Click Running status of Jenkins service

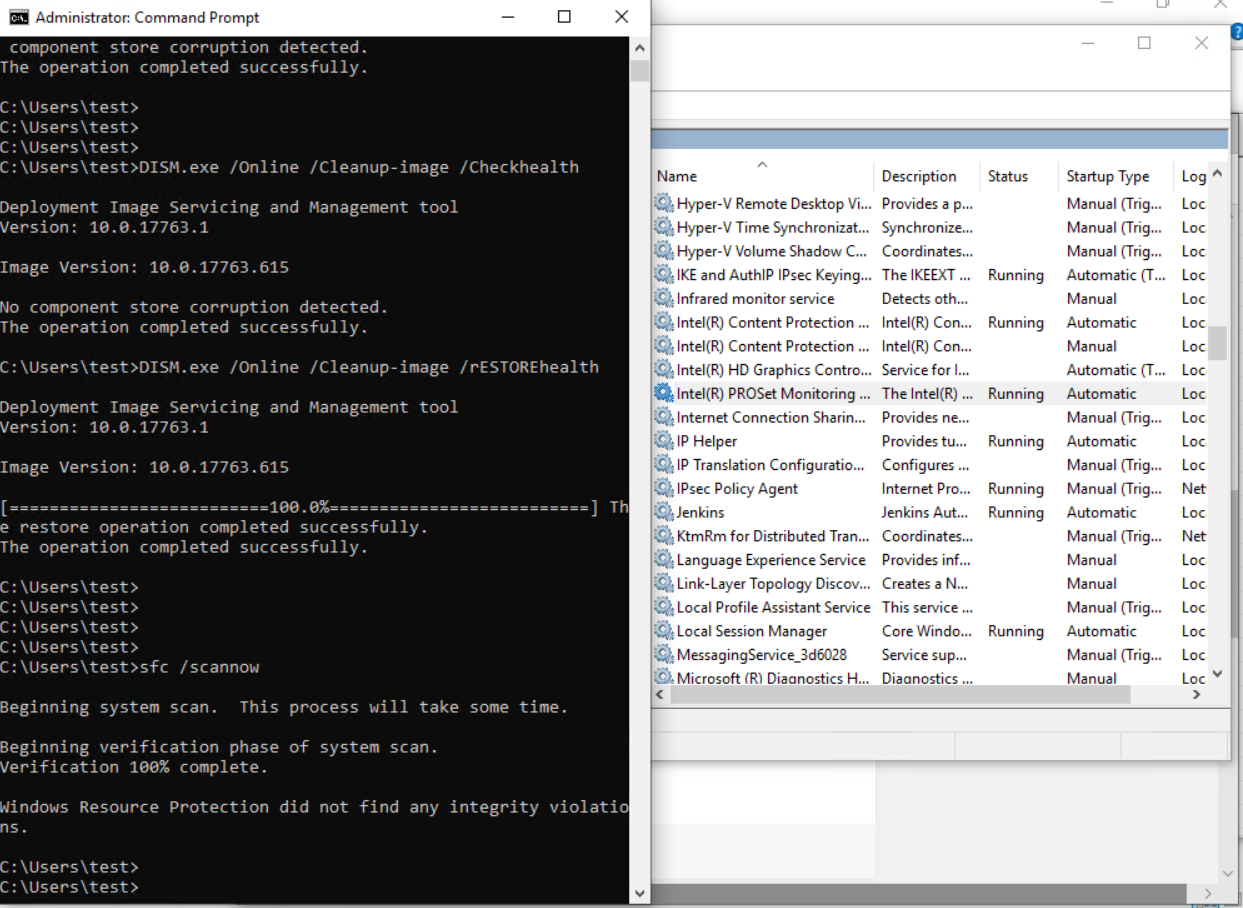point(1015,512)
